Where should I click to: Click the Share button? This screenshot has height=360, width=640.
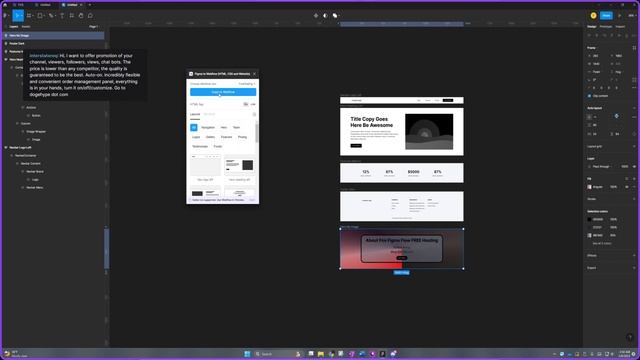click(x=606, y=16)
